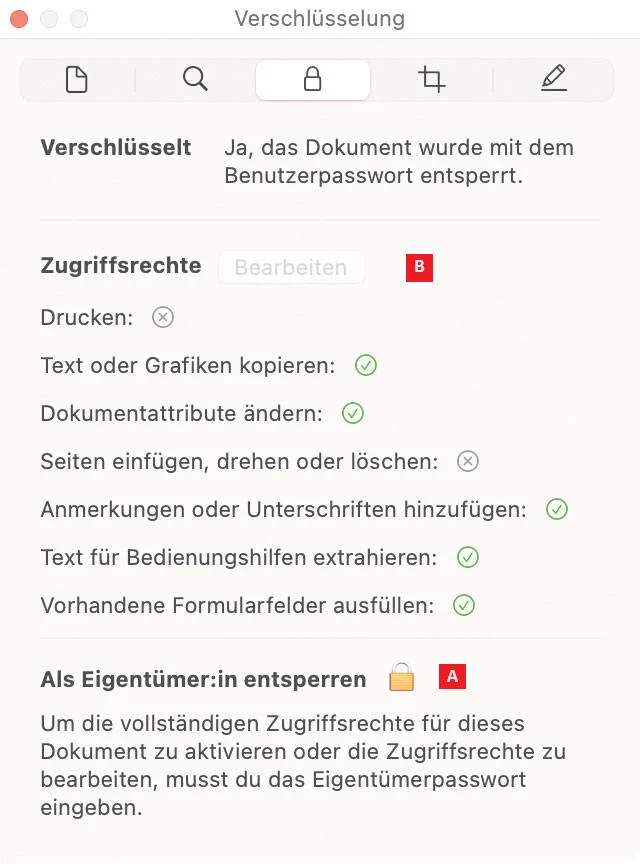Click the checkmark for Text für Bedienungshilfen extrahieren
This screenshot has width=640, height=864.
click(x=468, y=557)
